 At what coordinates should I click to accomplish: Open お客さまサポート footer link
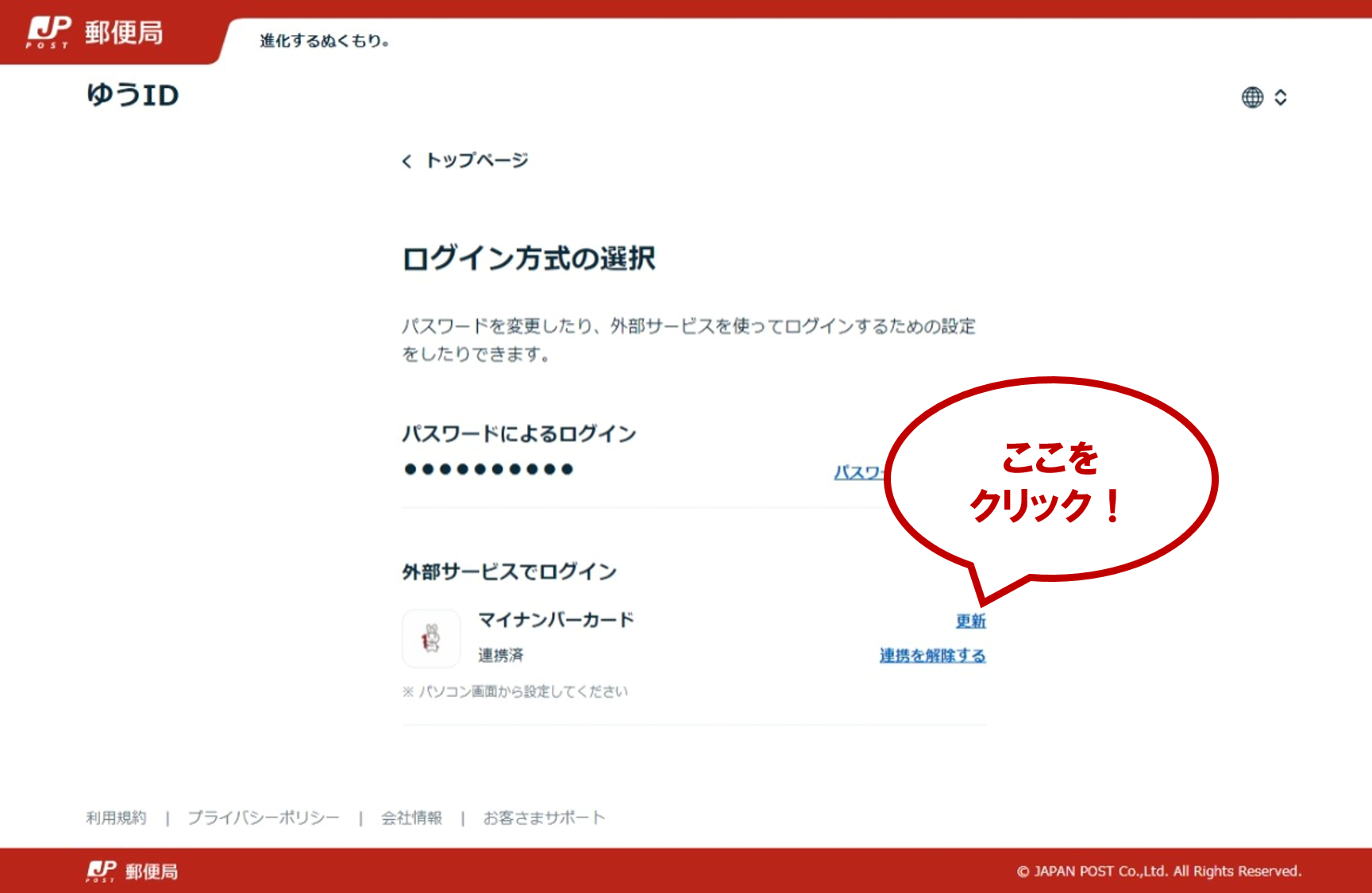(x=544, y=818)
